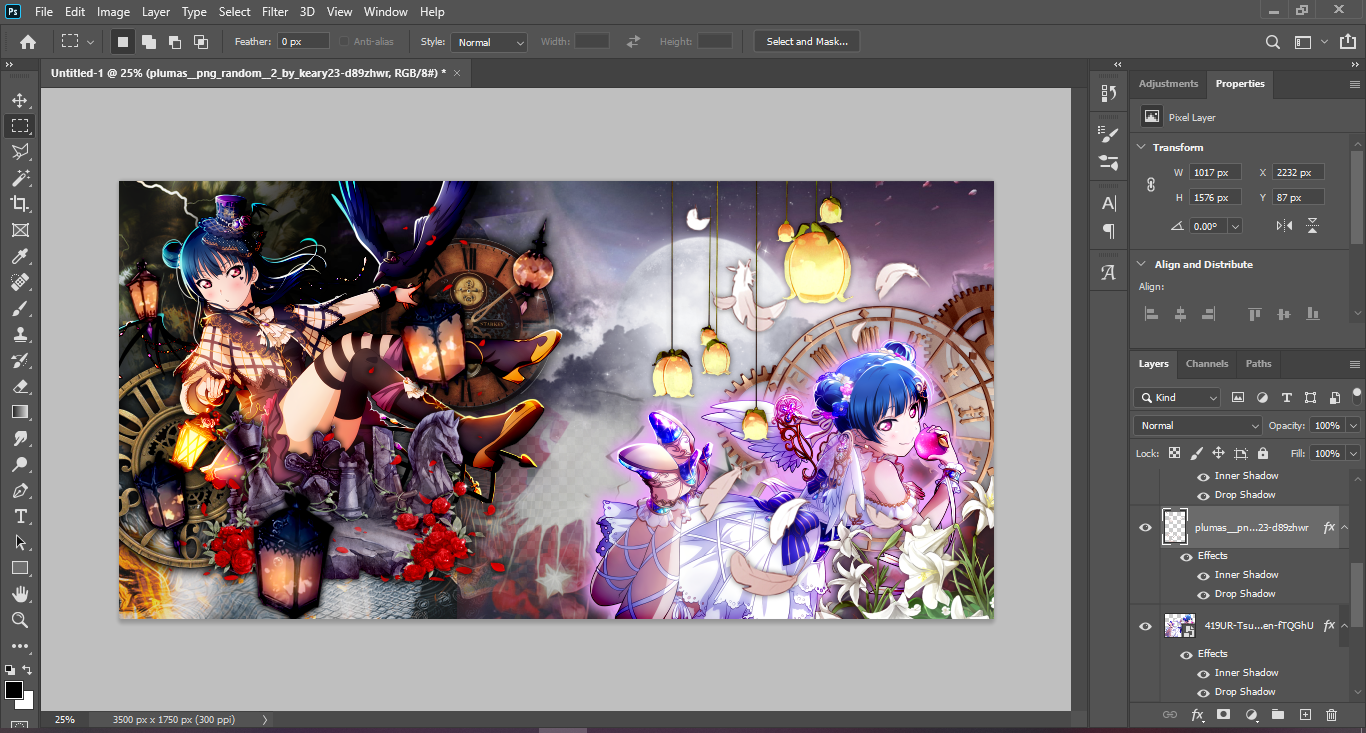
Task: Choose Add to selection mode icon
Action: click(148, 42)
